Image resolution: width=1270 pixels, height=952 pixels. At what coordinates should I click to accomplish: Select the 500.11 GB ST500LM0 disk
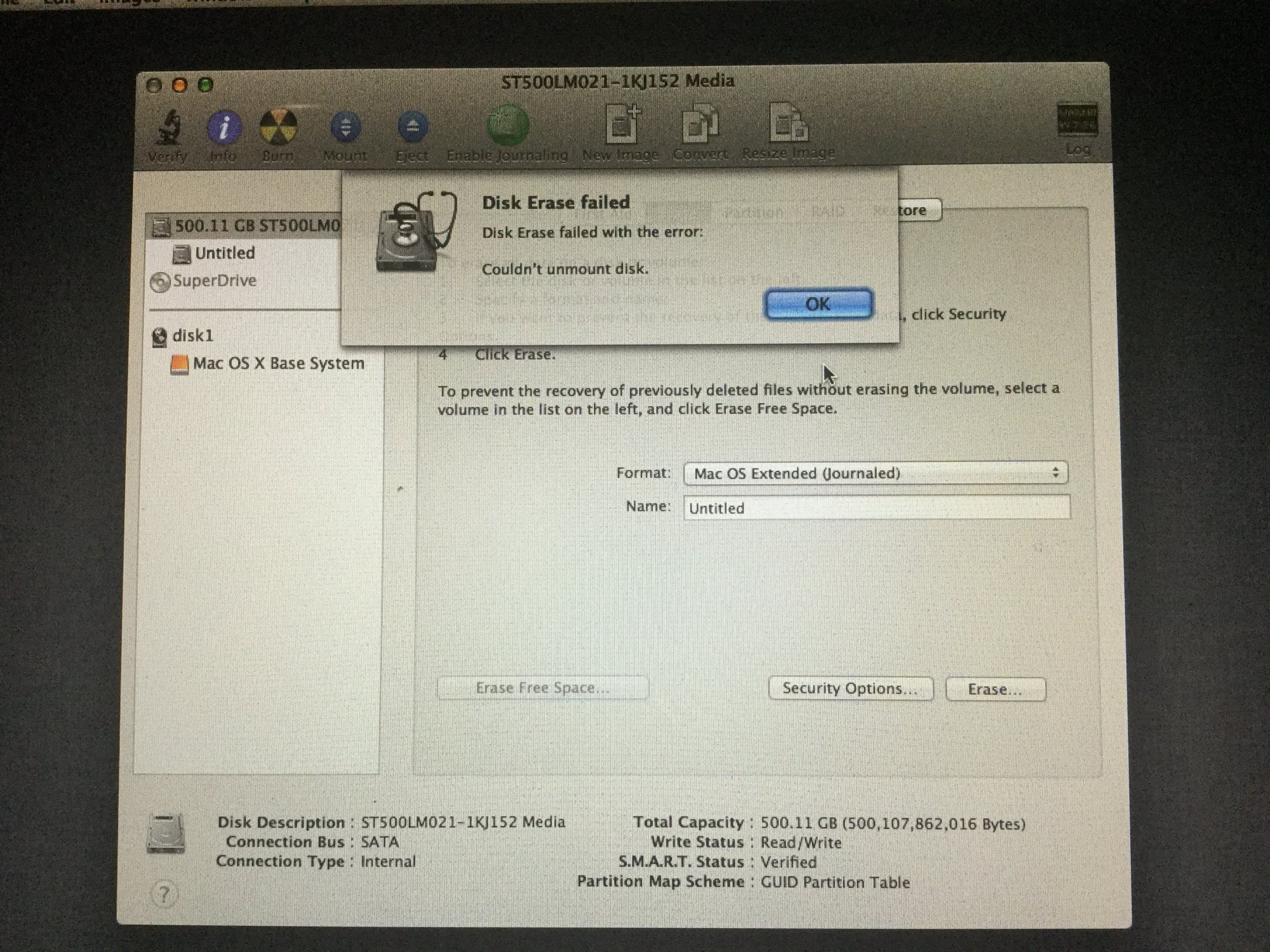click(x=244, y=226)
